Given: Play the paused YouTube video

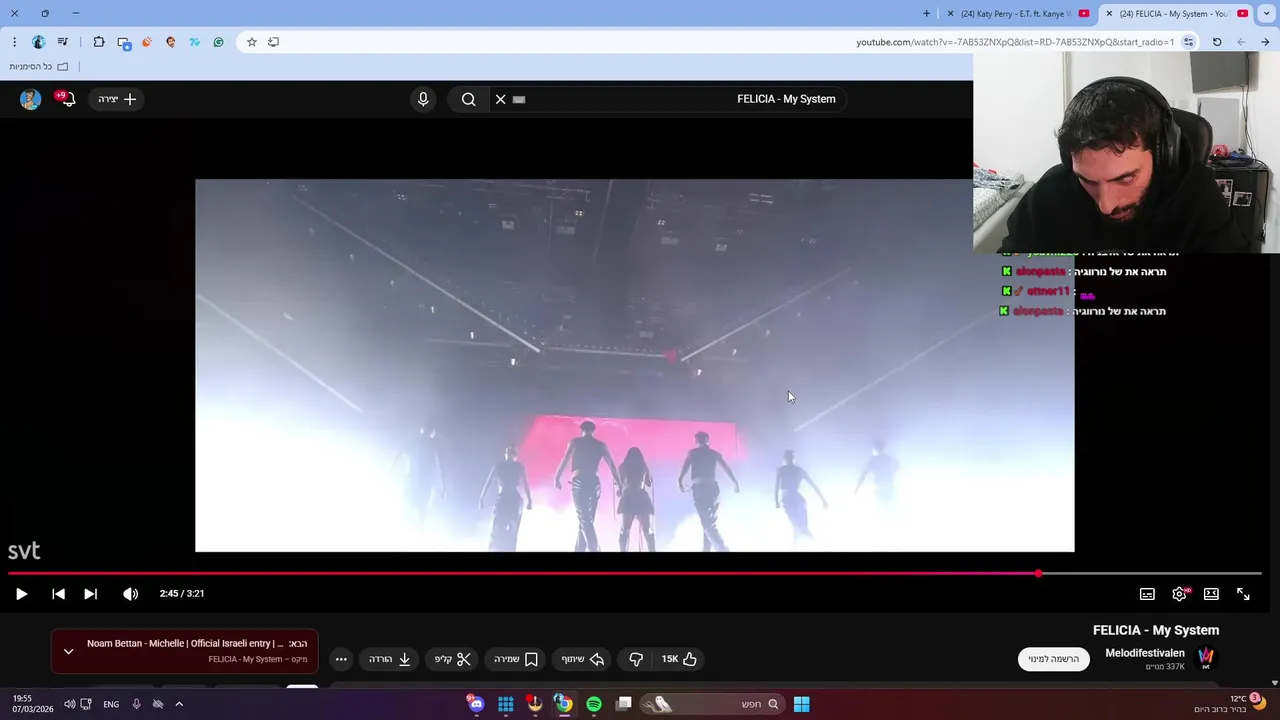Looking at the screenshot, I should (x=21, y=594).
